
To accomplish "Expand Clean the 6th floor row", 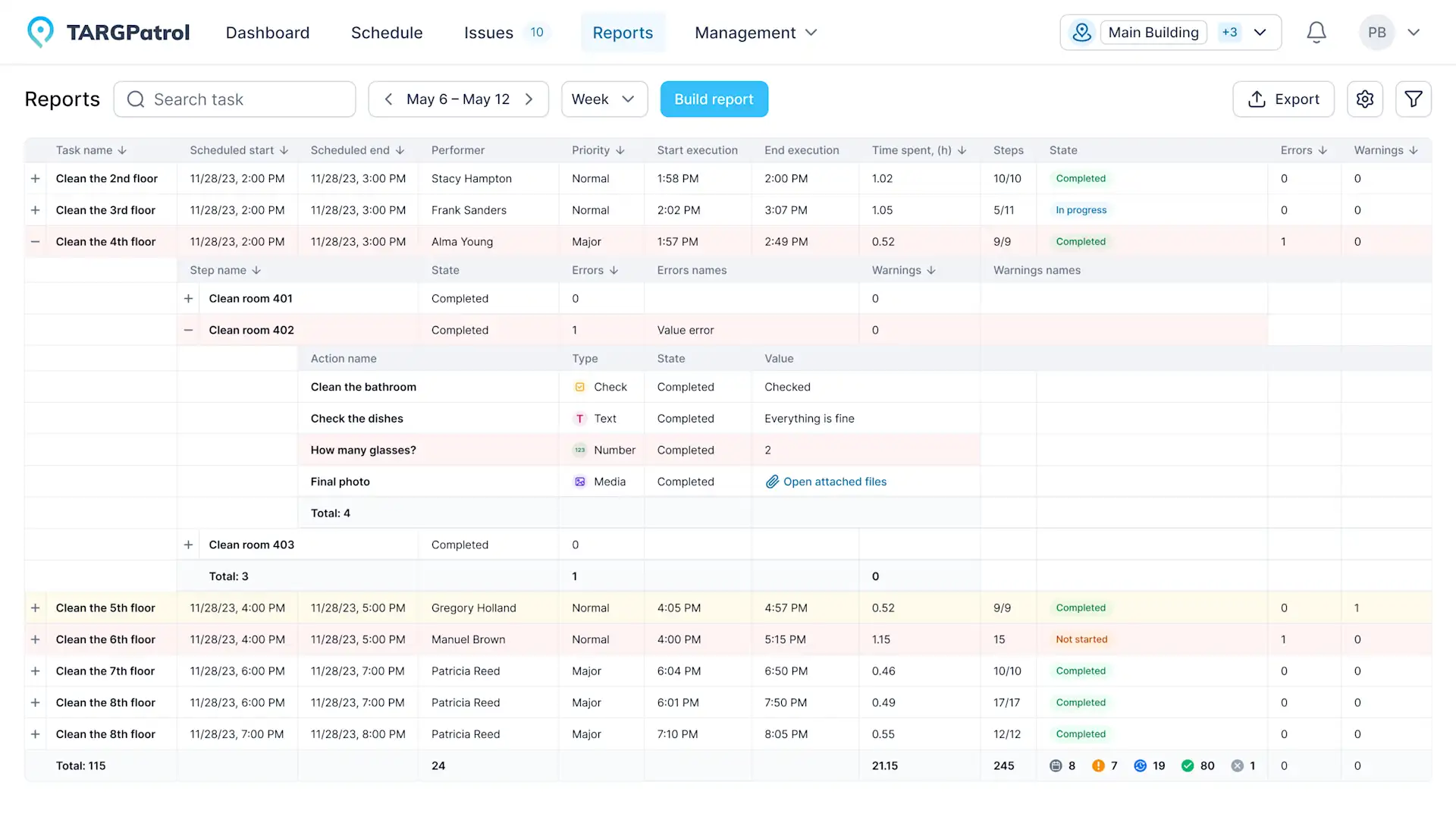I will point(35,640).
